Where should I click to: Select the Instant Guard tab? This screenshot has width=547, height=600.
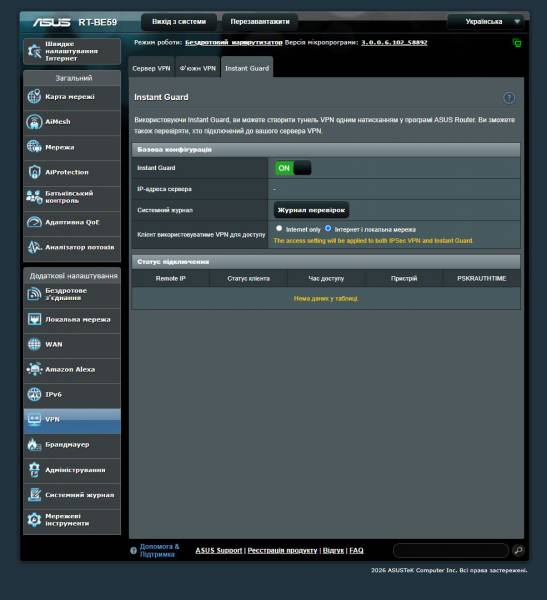pyautogui.click(x=247, y=68)
